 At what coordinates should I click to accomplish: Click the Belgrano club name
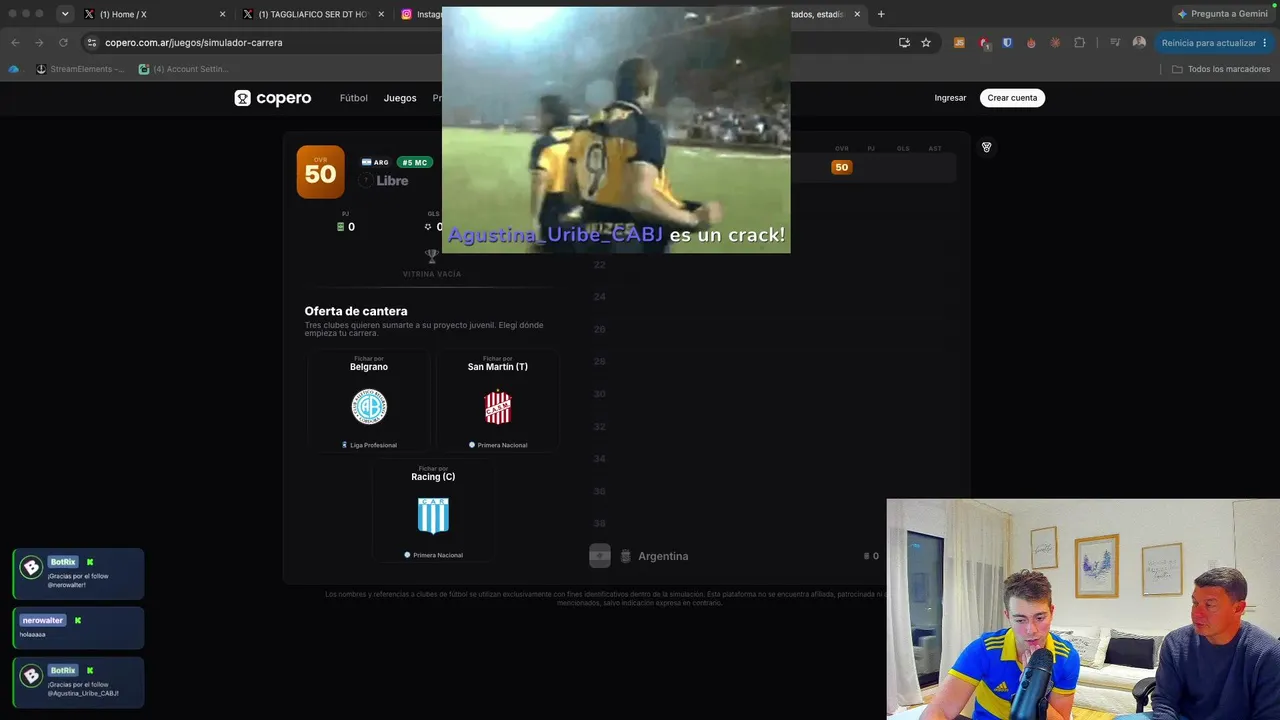(x=369, y=367)
